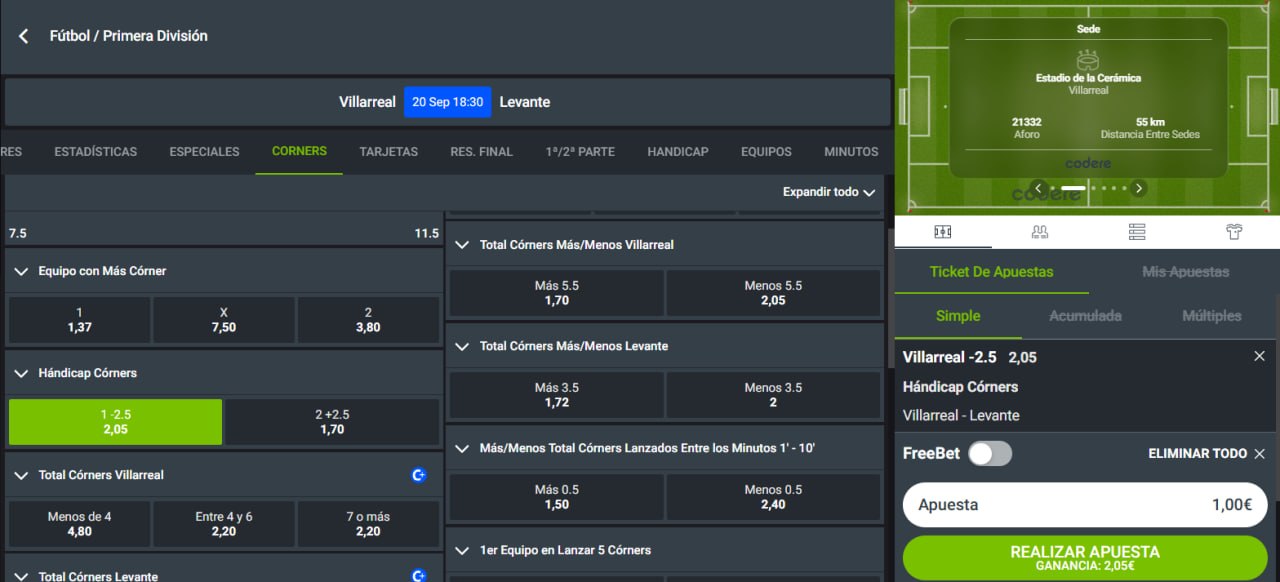This screenshot has width=1280, height=582.
Task: Remove Villarreal -2.5 selection from ticket
Action: [1259, 356]
